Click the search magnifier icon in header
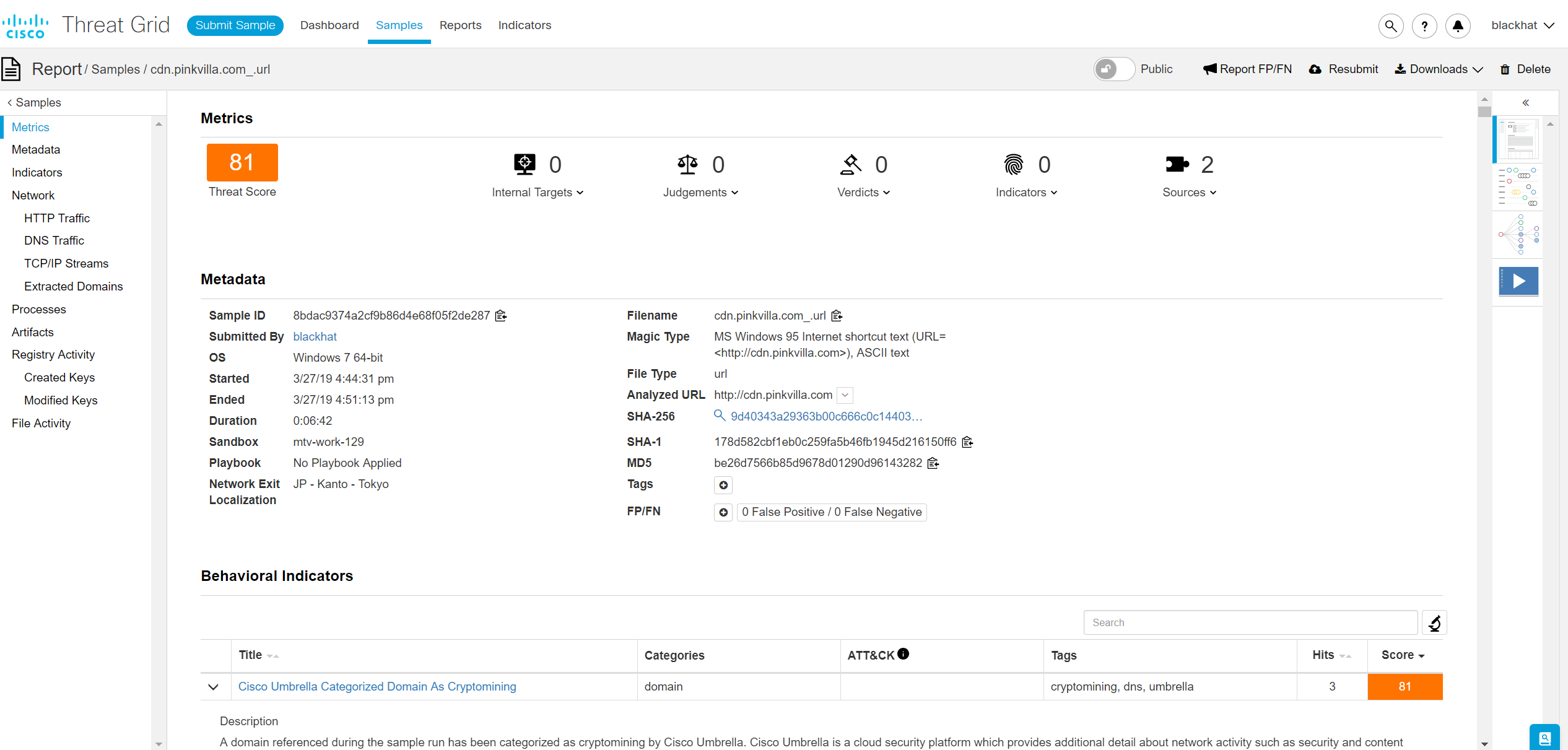 point(1391,26)
